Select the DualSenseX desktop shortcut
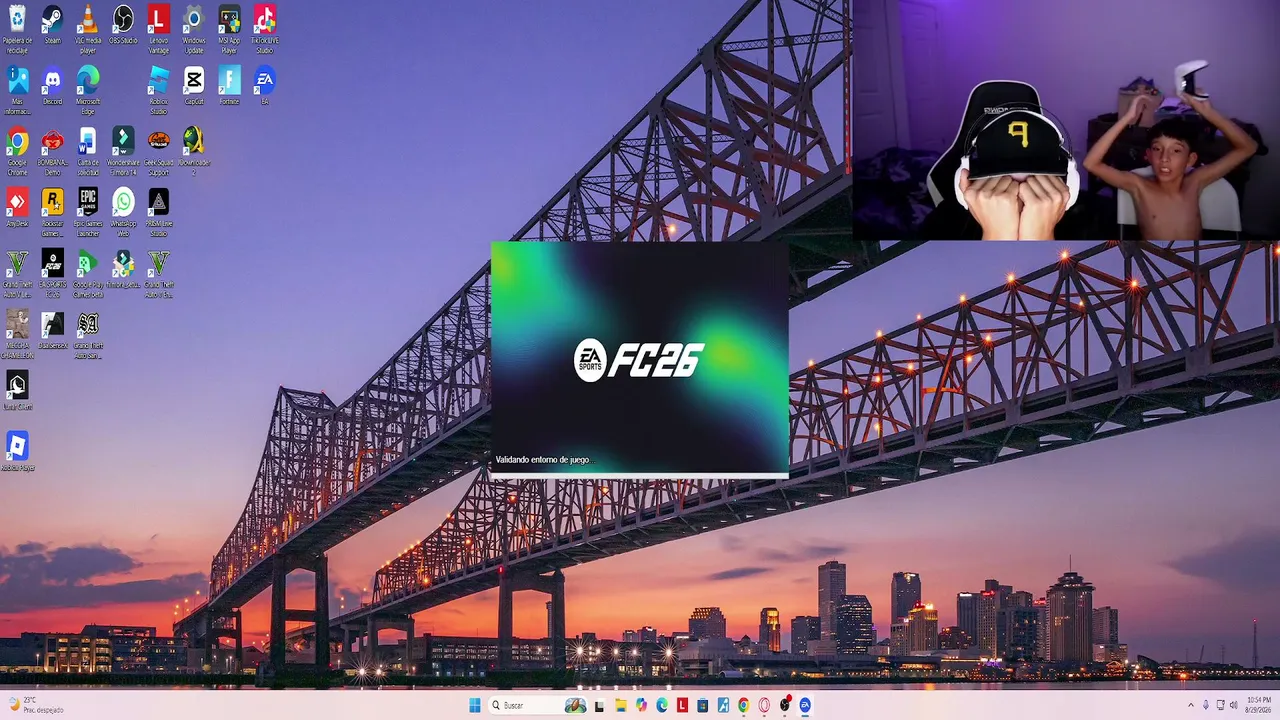1280x720 pixels. point(52,330)
